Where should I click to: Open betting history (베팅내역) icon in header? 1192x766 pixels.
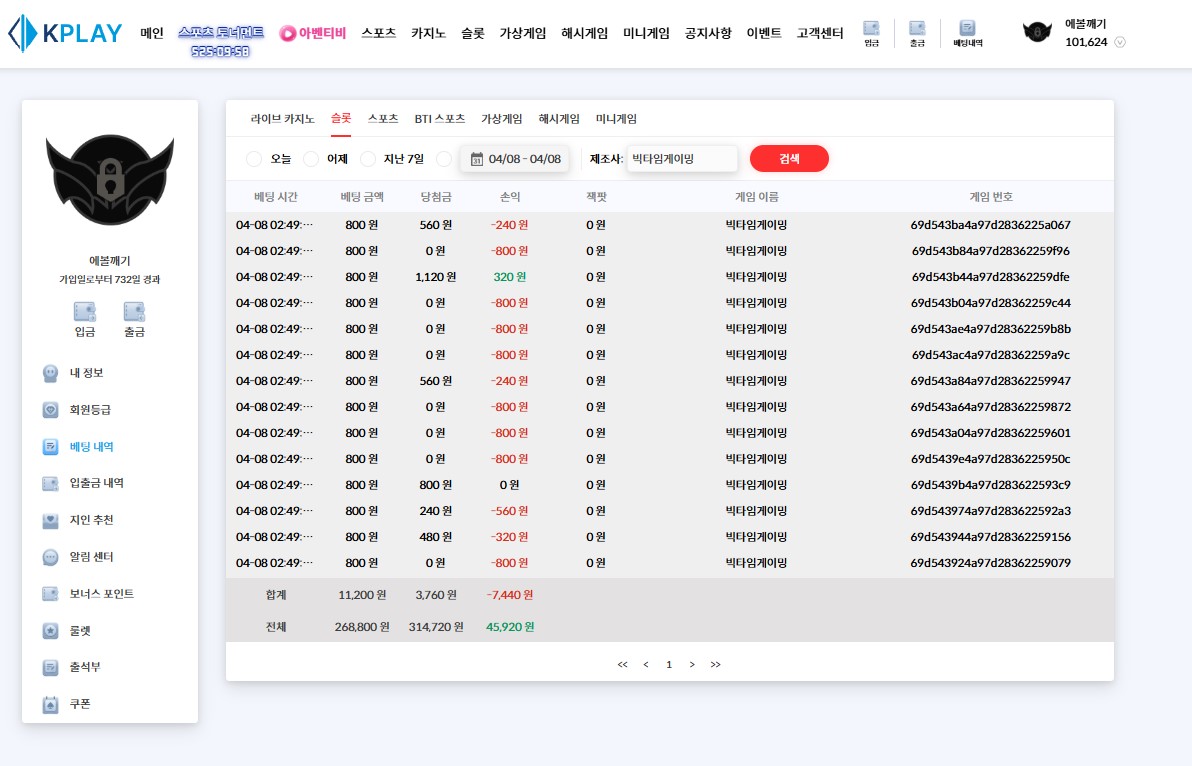click(966, 33)
